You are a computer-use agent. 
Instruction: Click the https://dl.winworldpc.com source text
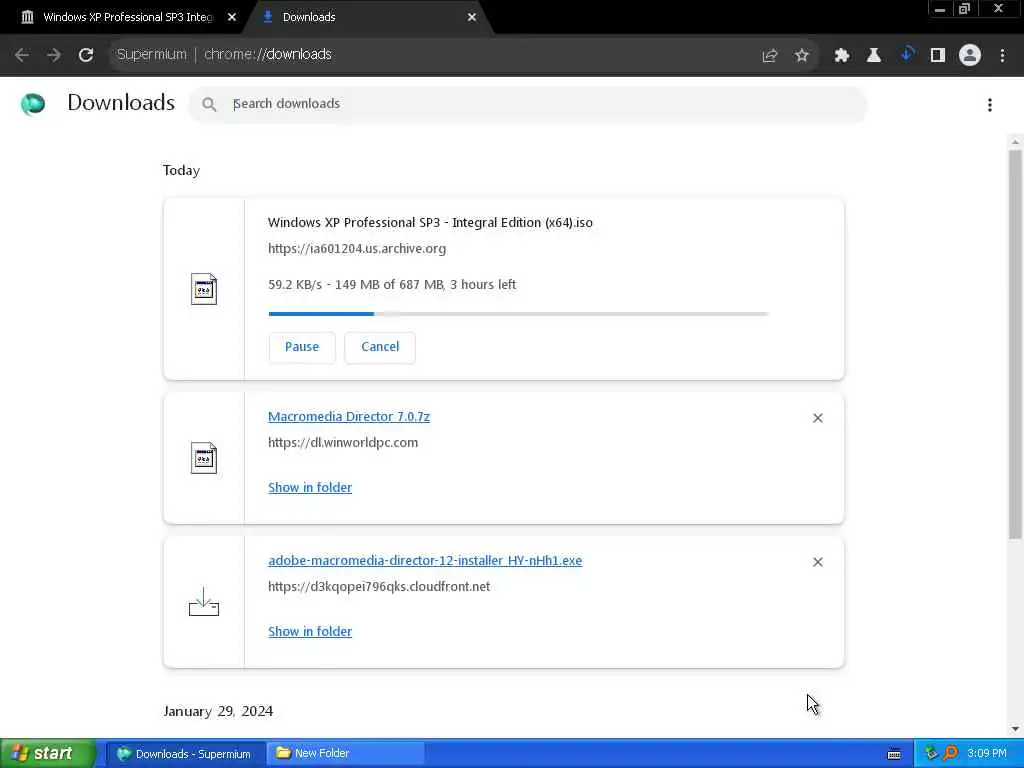(x=343, y=443)
